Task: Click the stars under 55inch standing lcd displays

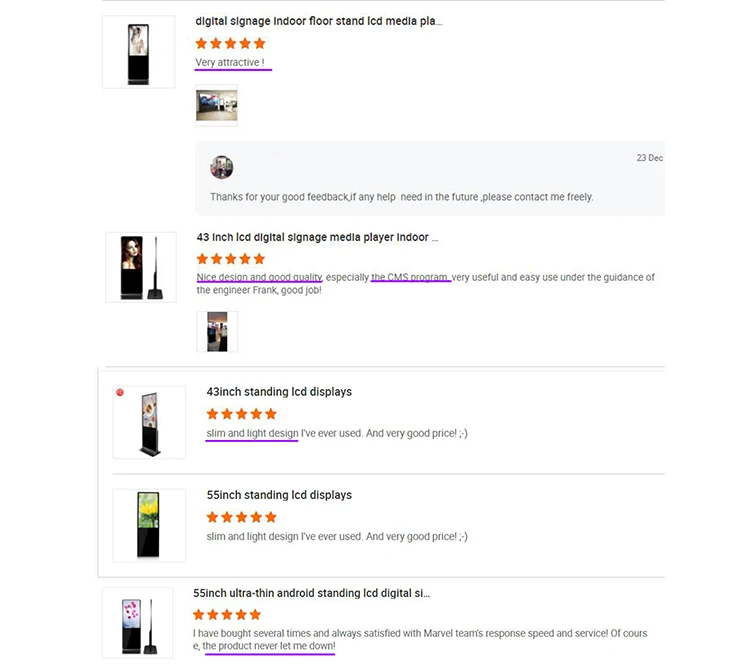Action: click(x=241, y=517)
